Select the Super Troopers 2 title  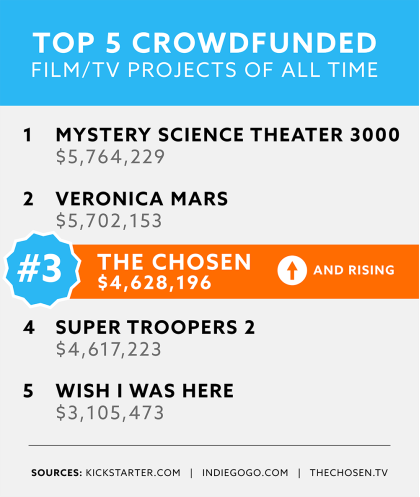click(x=155, y=327)
